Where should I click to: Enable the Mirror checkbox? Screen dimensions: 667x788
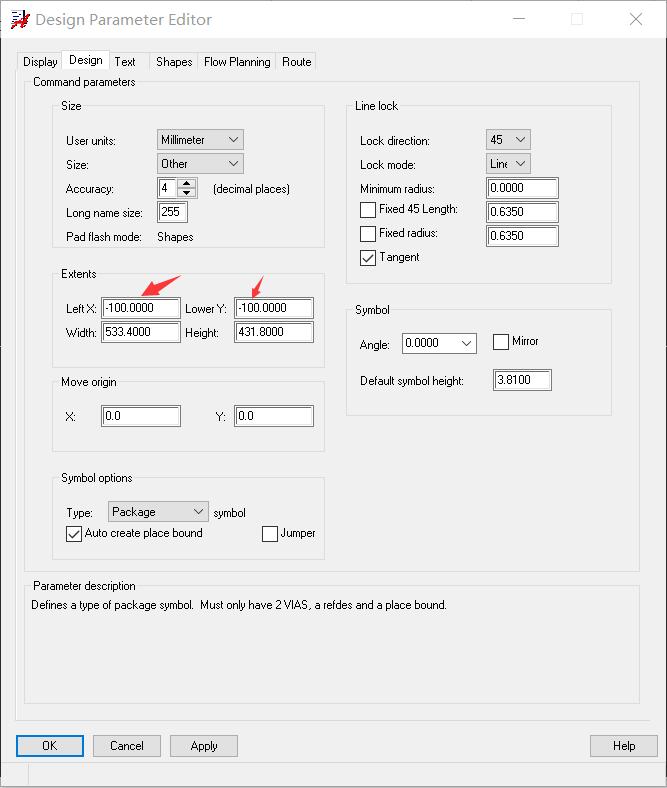(501, 342)
